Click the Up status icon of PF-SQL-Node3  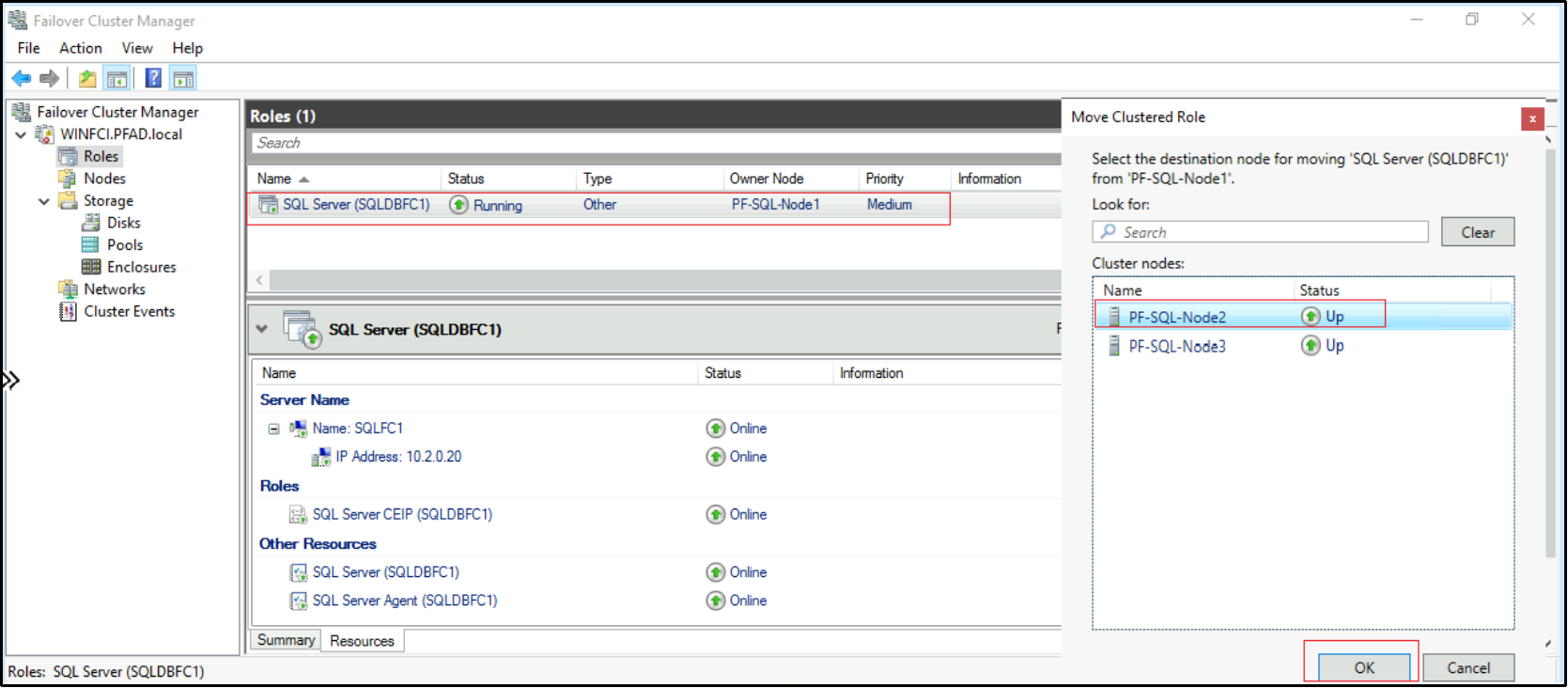pos(1311,346)
